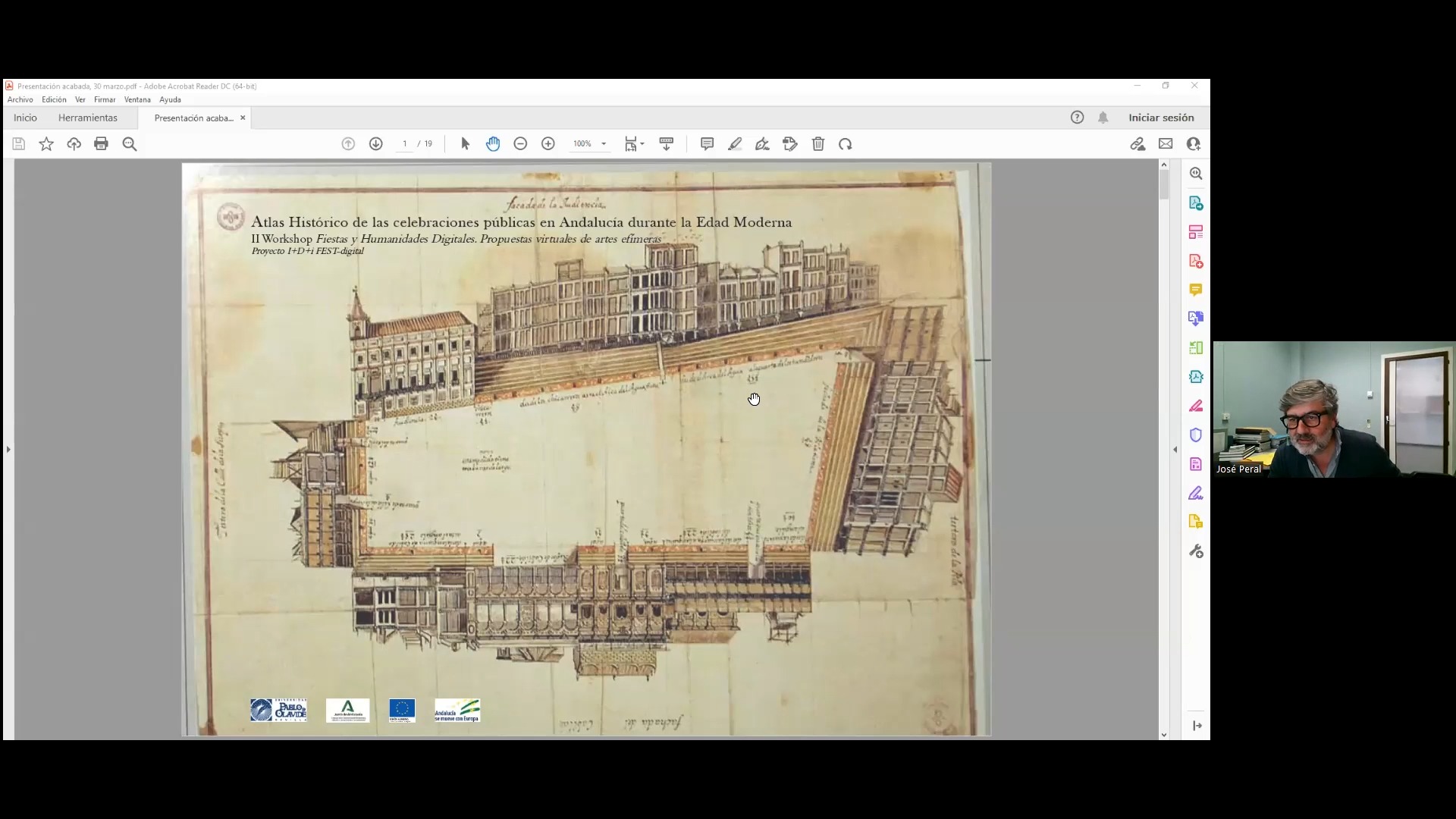Go to the previous page arrow
Viewport: 1456px width, 819px height.
pyautogui.click(x=348, y=144)
